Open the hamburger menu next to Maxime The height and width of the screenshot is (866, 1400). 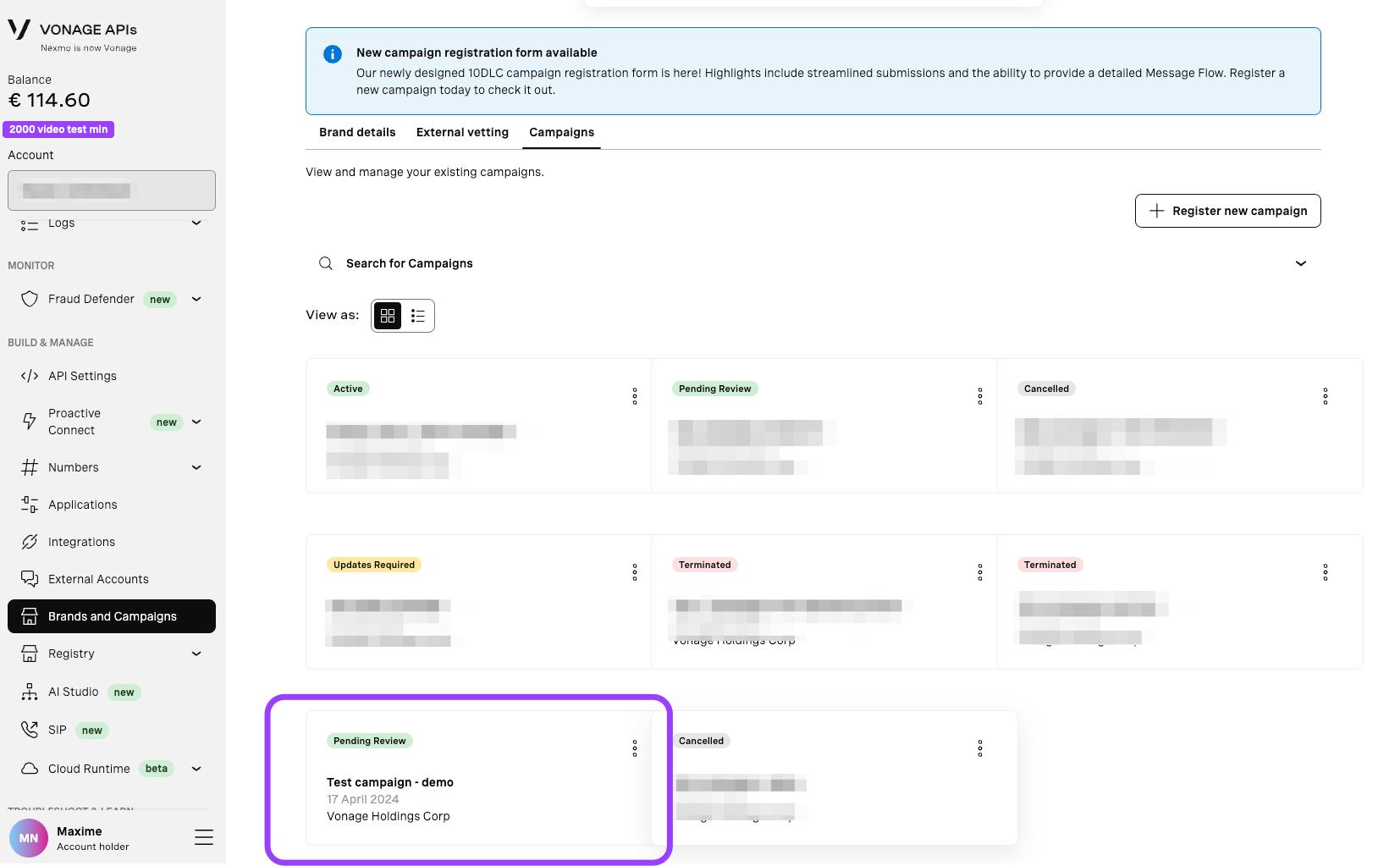click(x=204, y=837)
